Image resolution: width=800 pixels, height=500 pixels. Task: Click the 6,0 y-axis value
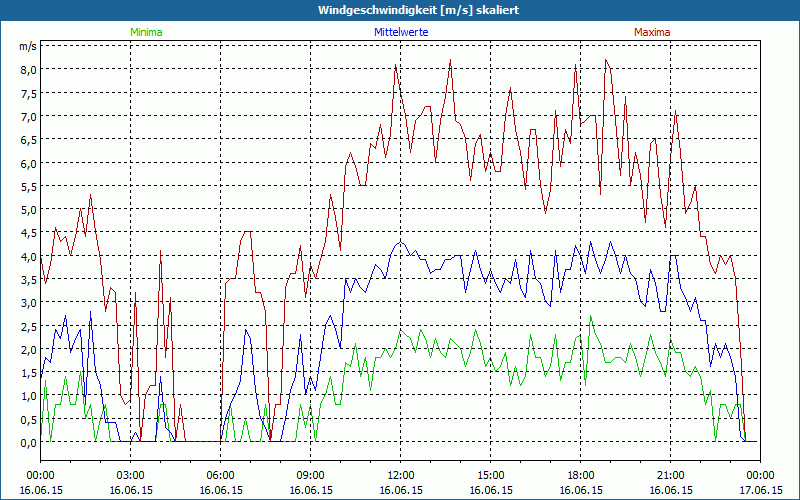[x=29, y=163]
